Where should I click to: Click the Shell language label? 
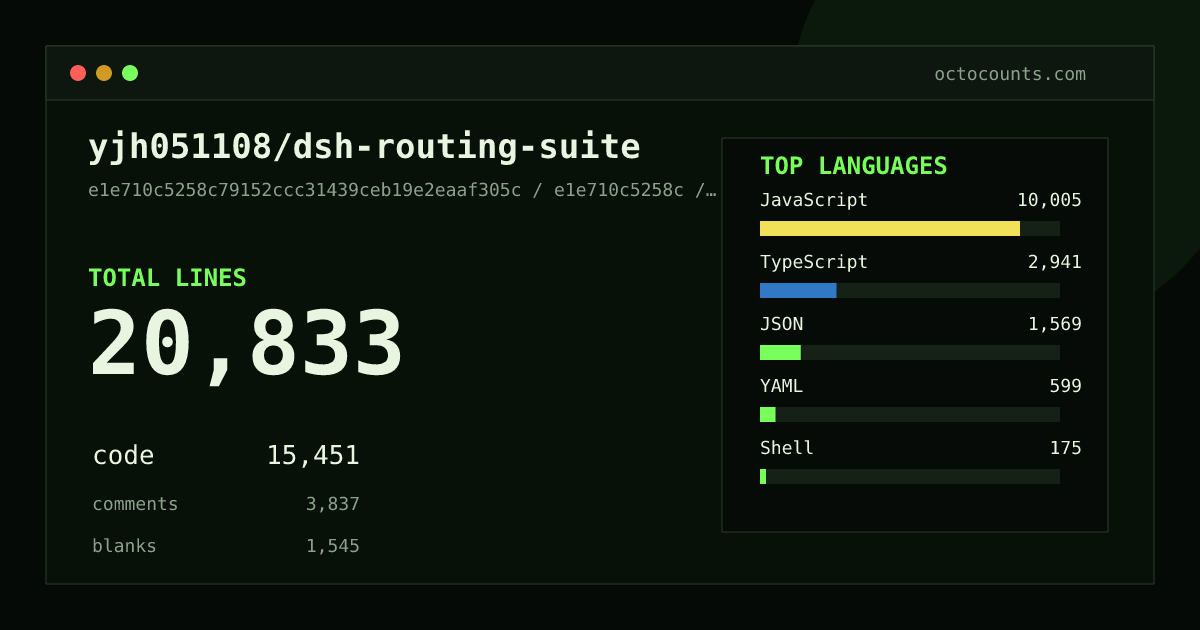pos(787,448)
